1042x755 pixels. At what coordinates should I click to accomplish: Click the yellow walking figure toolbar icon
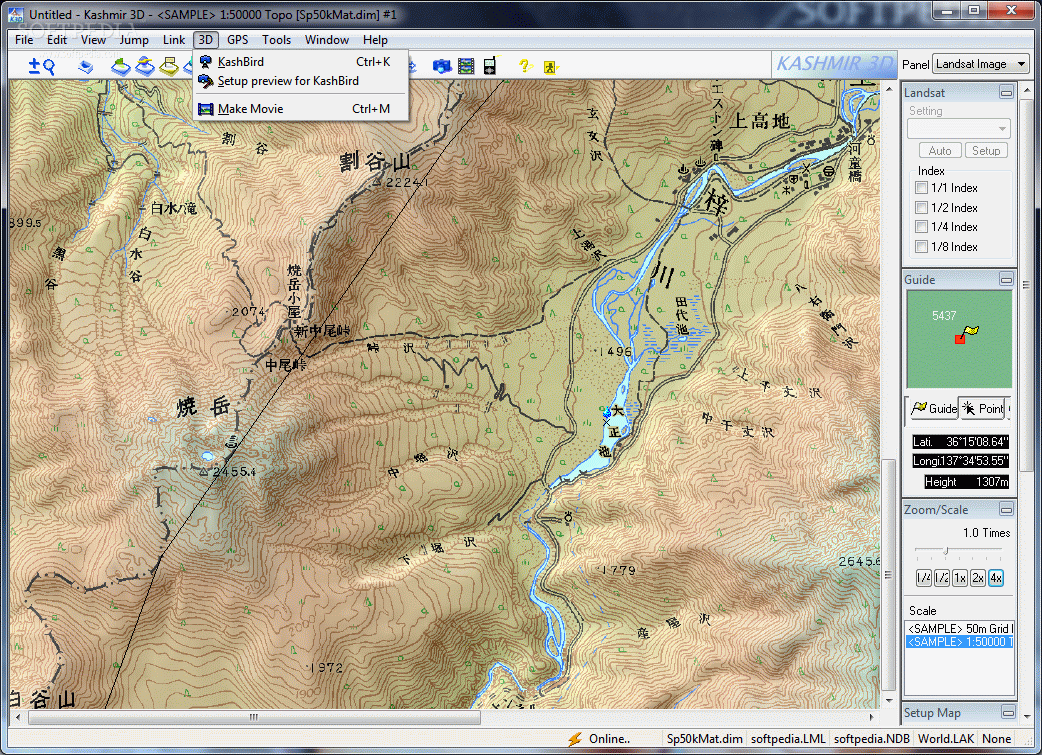[550, 66]
